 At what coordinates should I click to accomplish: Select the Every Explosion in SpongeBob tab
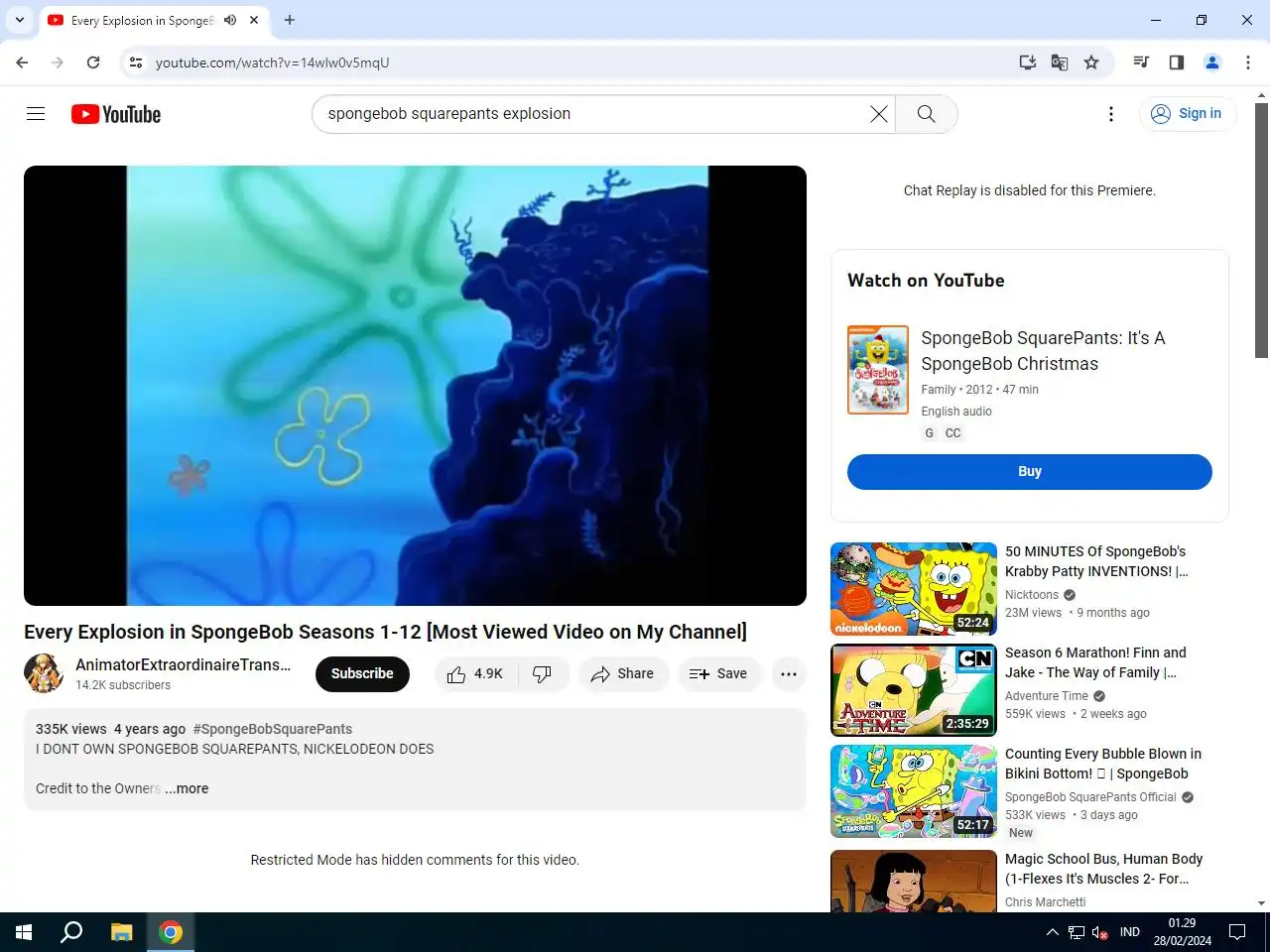(141, 20)
